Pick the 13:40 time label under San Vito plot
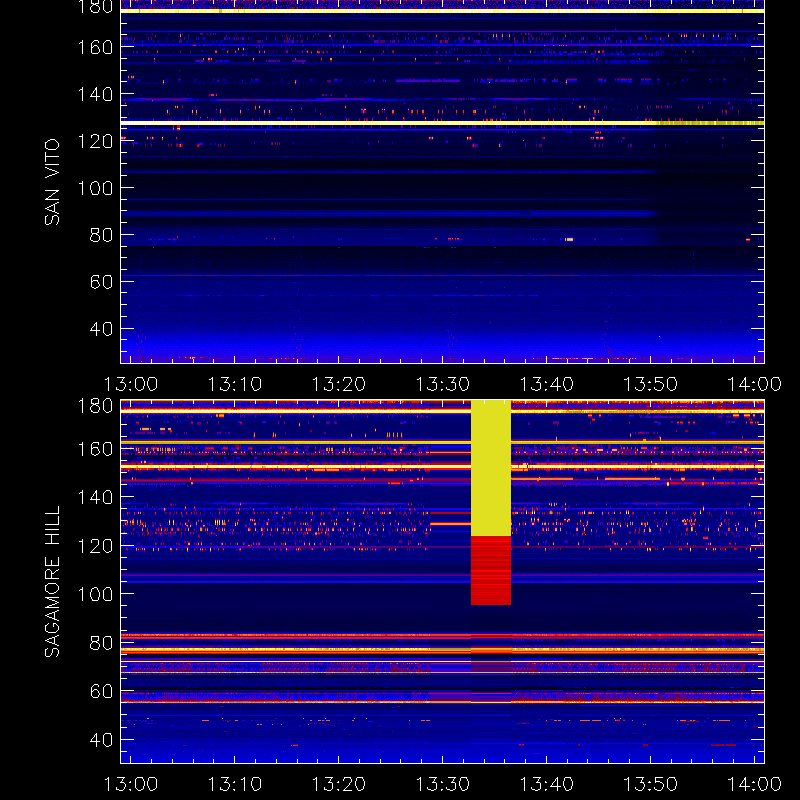The width and height of the screenshot is (800, 800). tap(547, 384)
